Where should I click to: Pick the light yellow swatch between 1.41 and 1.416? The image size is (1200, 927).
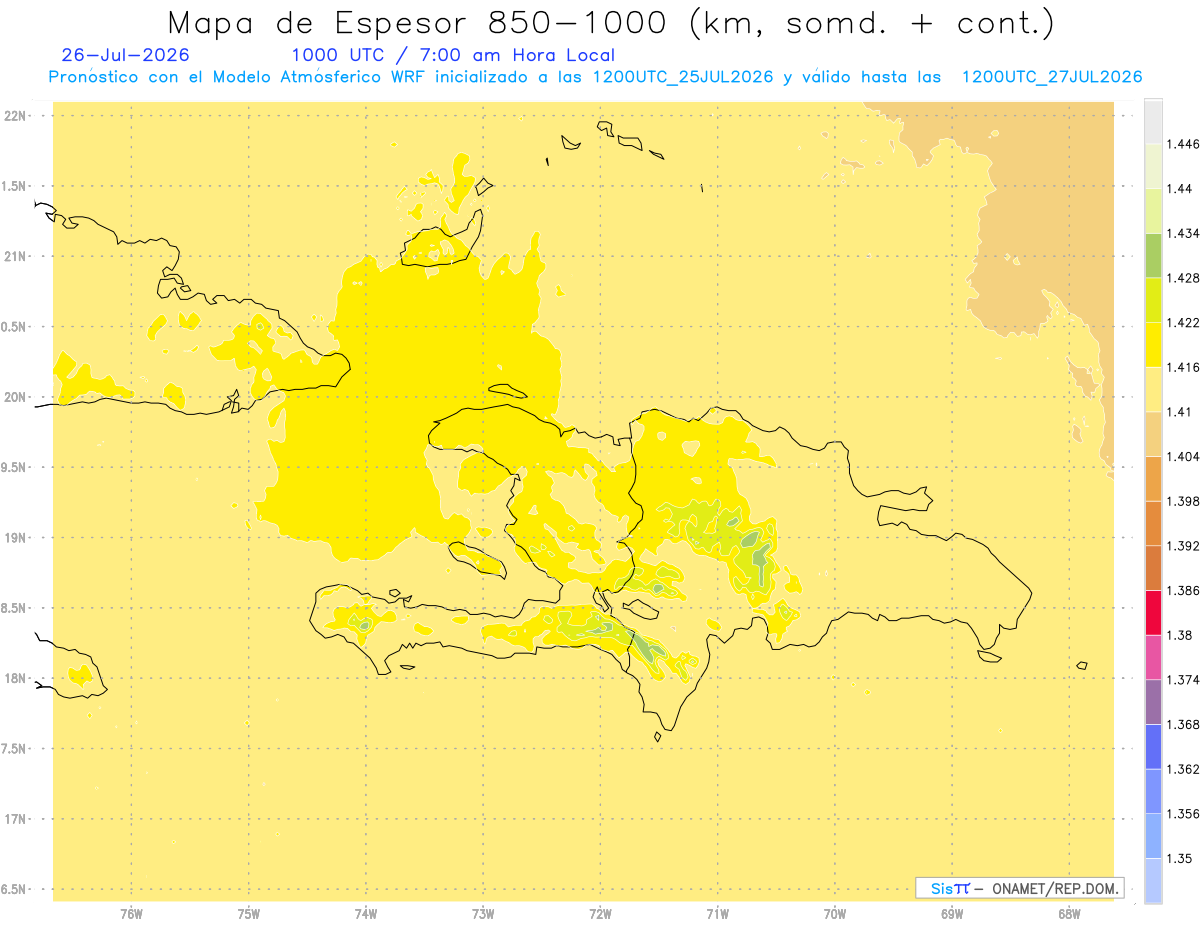(x=1153, y=390)
